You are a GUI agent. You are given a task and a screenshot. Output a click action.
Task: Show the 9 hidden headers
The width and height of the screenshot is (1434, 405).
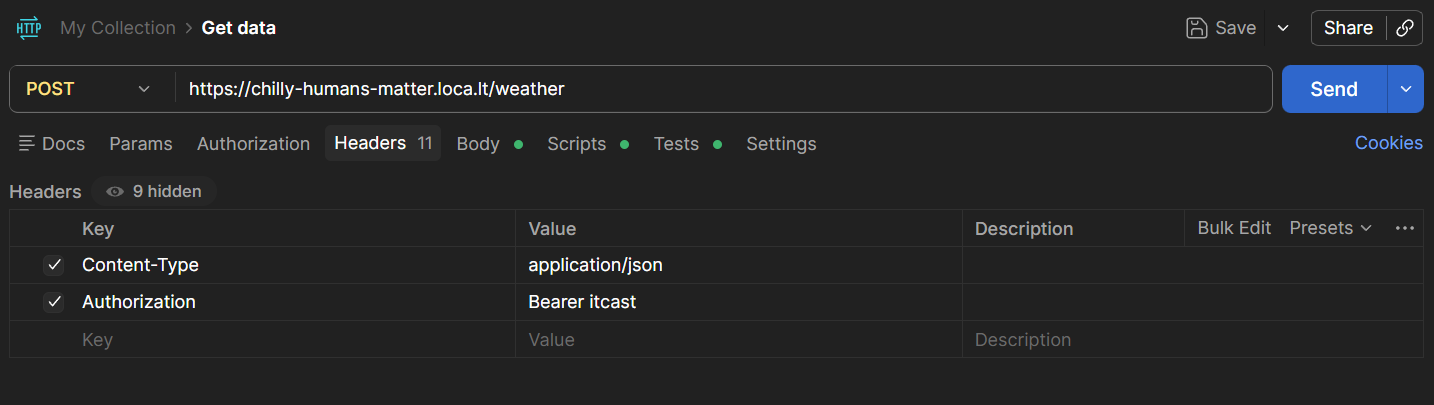(x=154, y=191)
